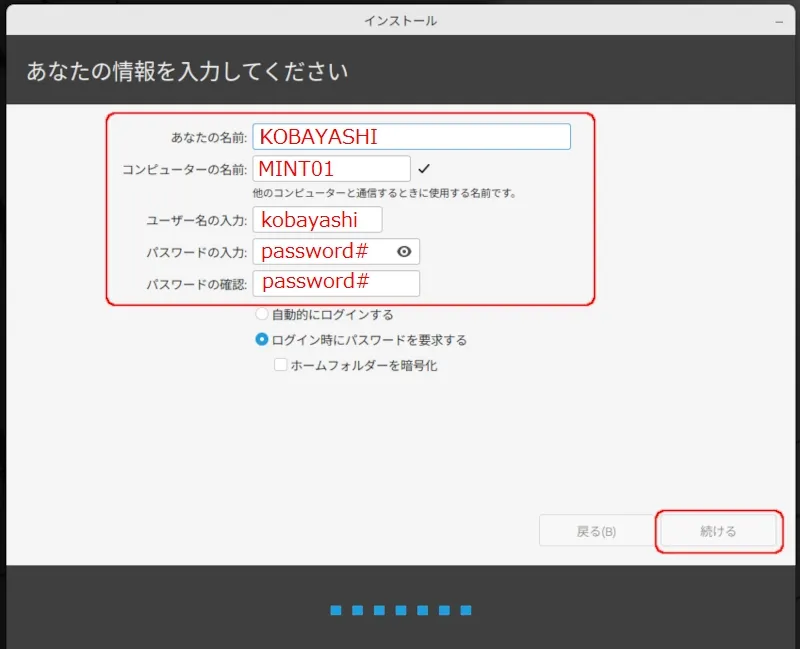The image size is (800, 649).
Task: Focus the あなたの名前 field containing KOBAYASHI
Action: coord(411,137)
